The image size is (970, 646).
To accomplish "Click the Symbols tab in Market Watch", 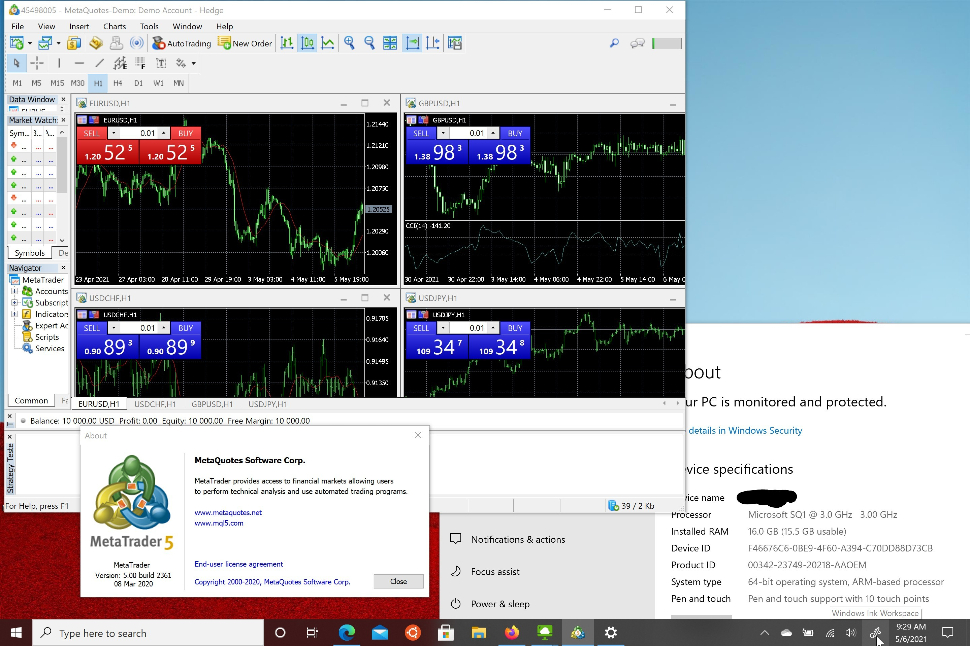I will pos(29,253).
